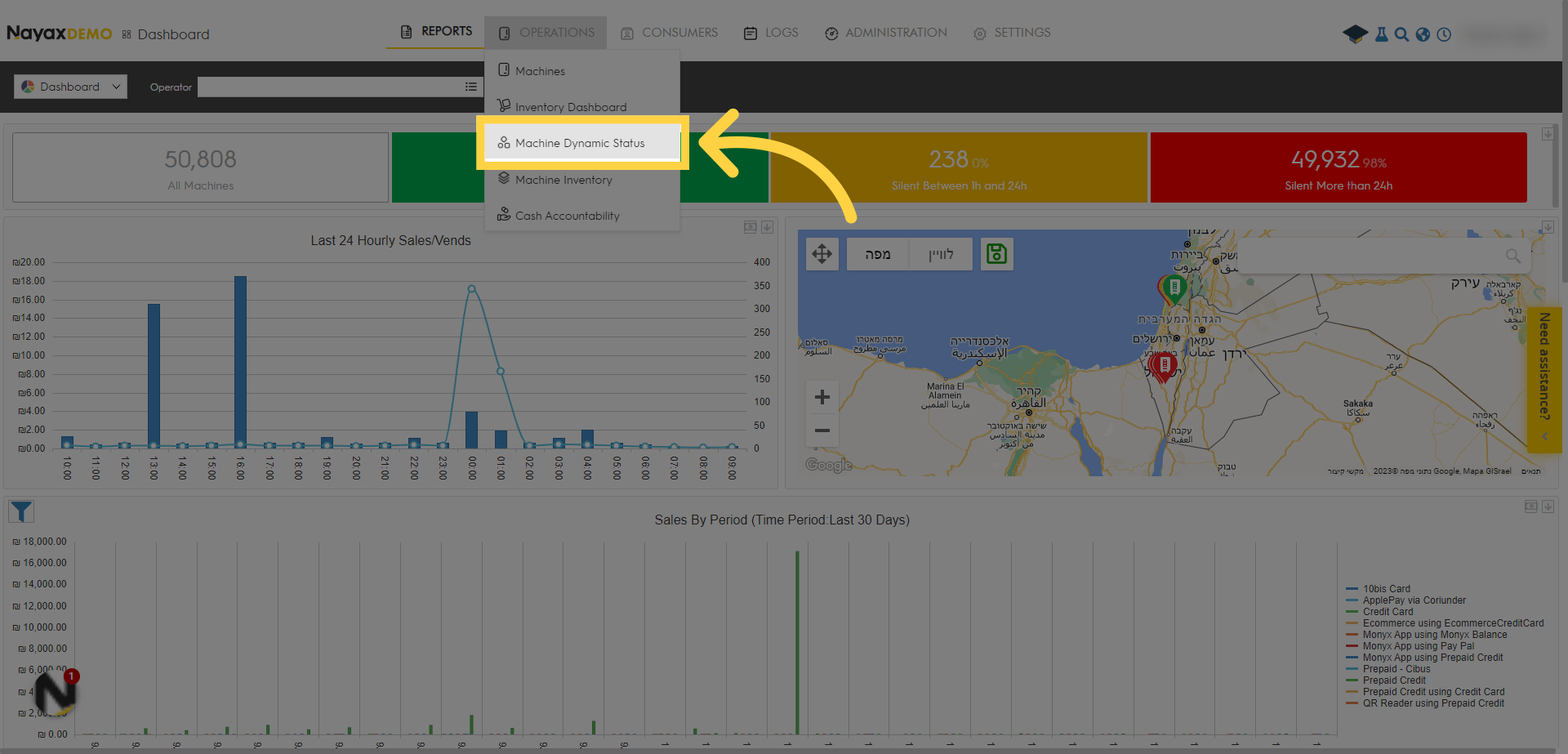The height and width of the screenshot is (754, 1568).
Task: Open the OPERATIONS menu
Action: (x=546, y=33)
